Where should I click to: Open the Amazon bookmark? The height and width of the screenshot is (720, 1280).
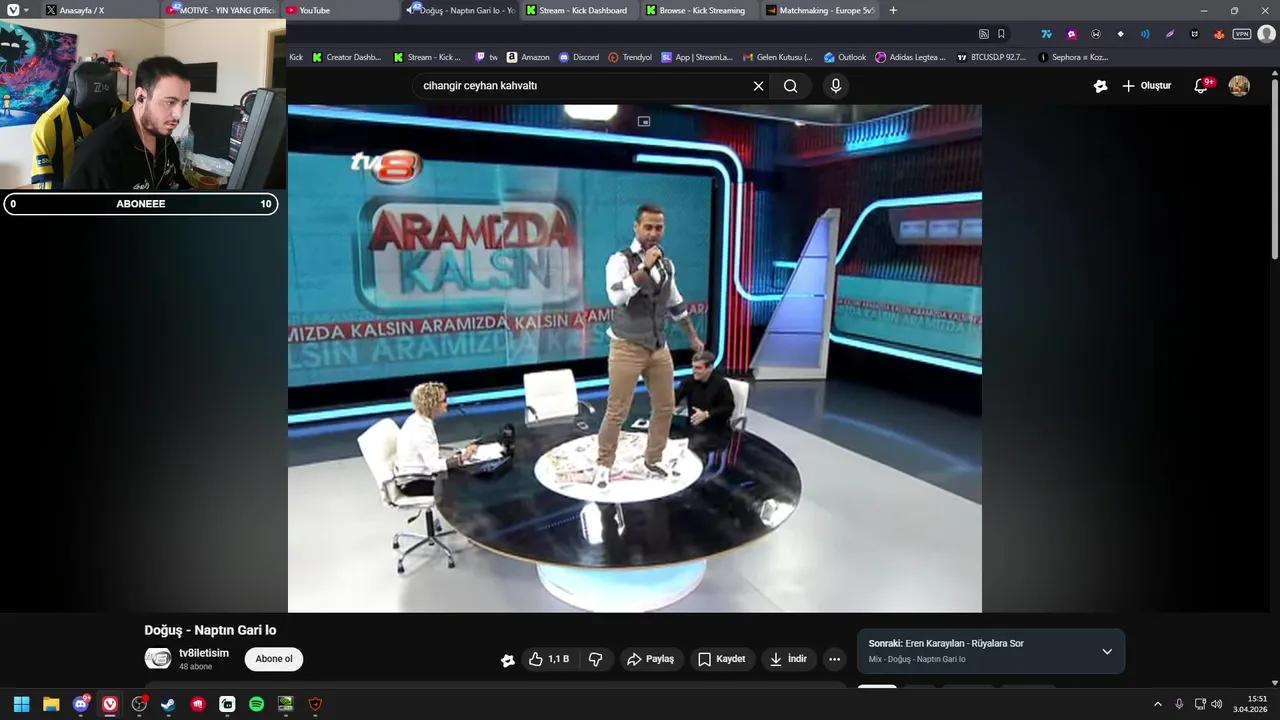(528, 57)
